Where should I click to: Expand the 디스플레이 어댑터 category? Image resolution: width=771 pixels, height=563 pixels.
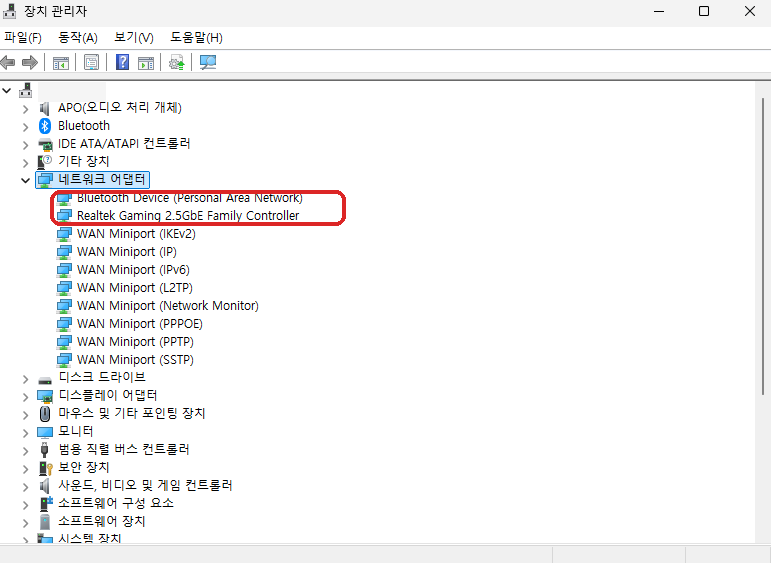(x=26, y=397)
